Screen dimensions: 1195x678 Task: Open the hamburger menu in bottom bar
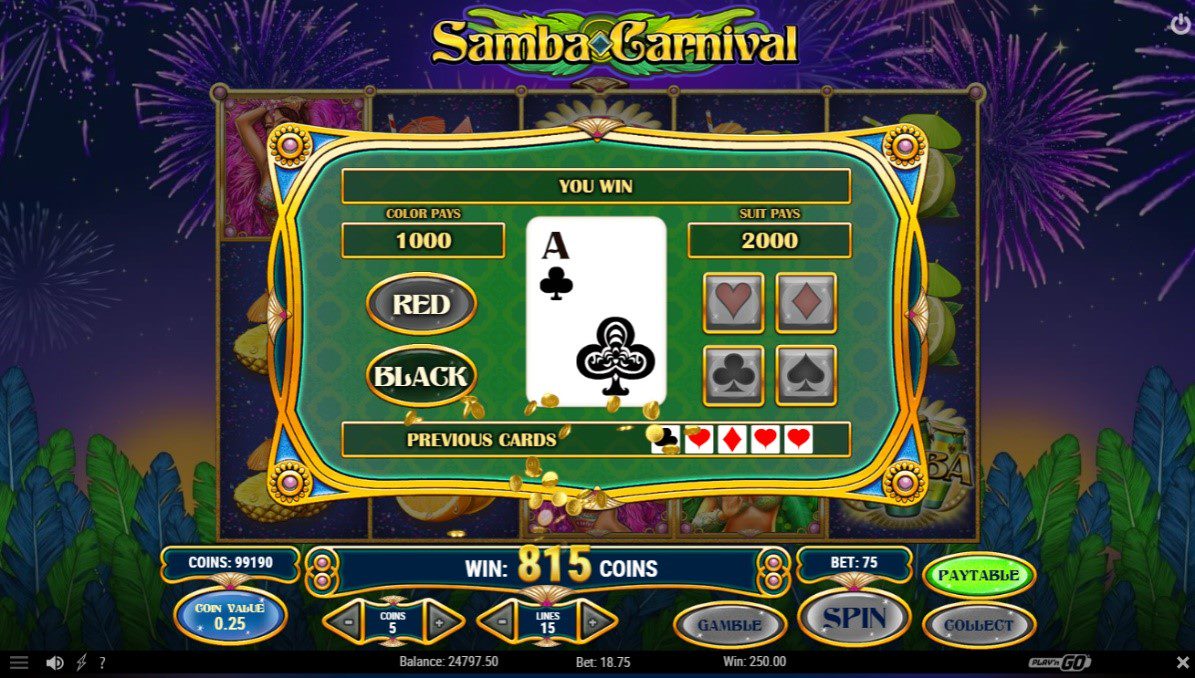pos(18,663)
